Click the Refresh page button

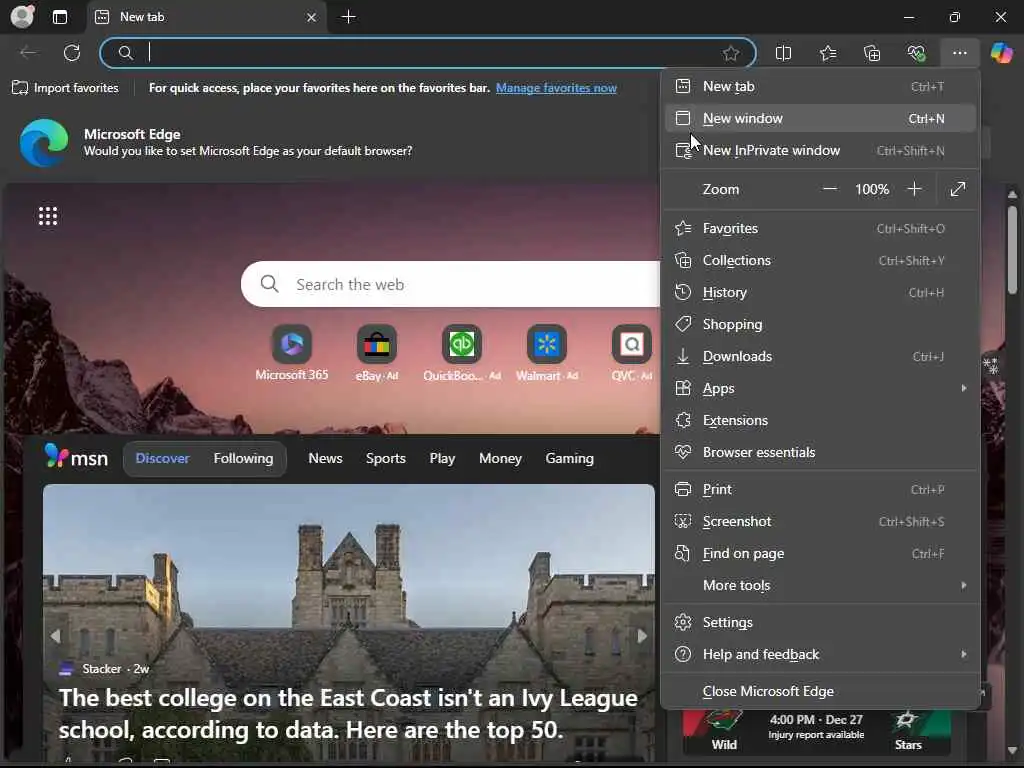click(x=72, y=53)
